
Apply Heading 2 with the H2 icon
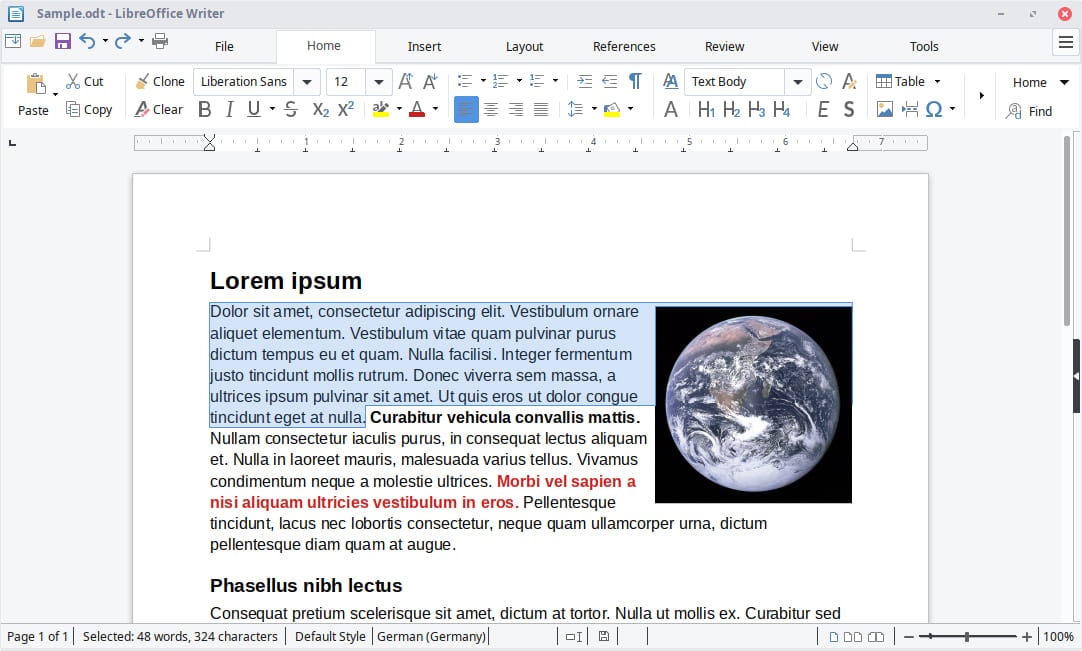(x=730, y=109)
